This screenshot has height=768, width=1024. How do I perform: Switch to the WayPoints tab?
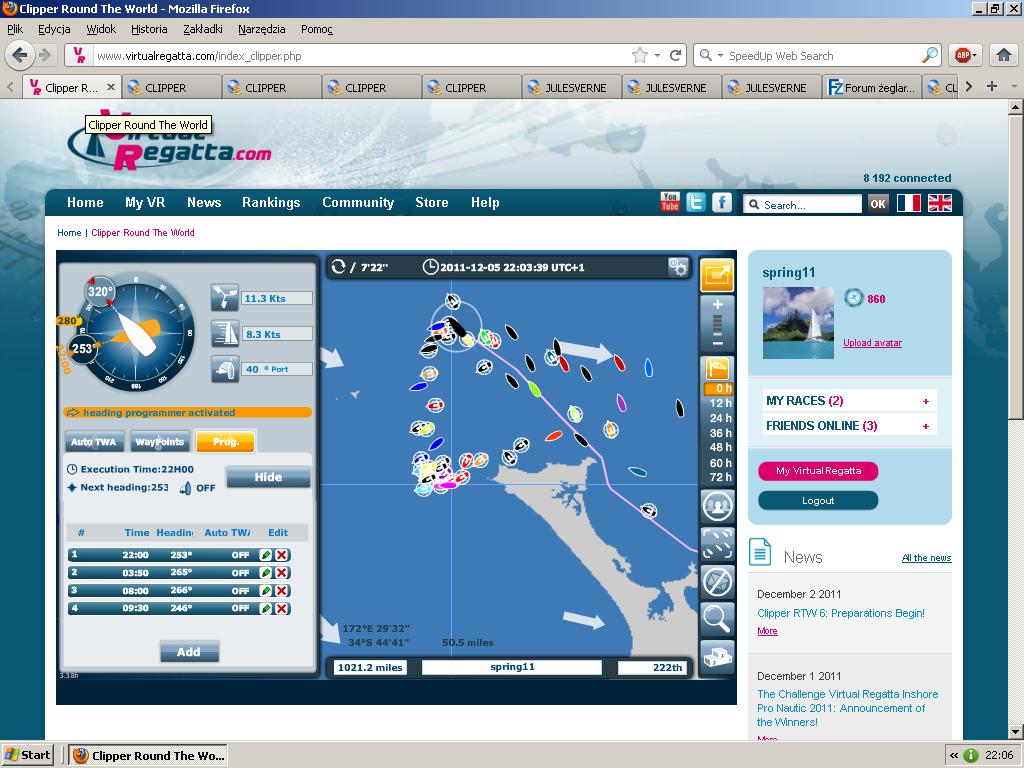(x=159, y=441)
